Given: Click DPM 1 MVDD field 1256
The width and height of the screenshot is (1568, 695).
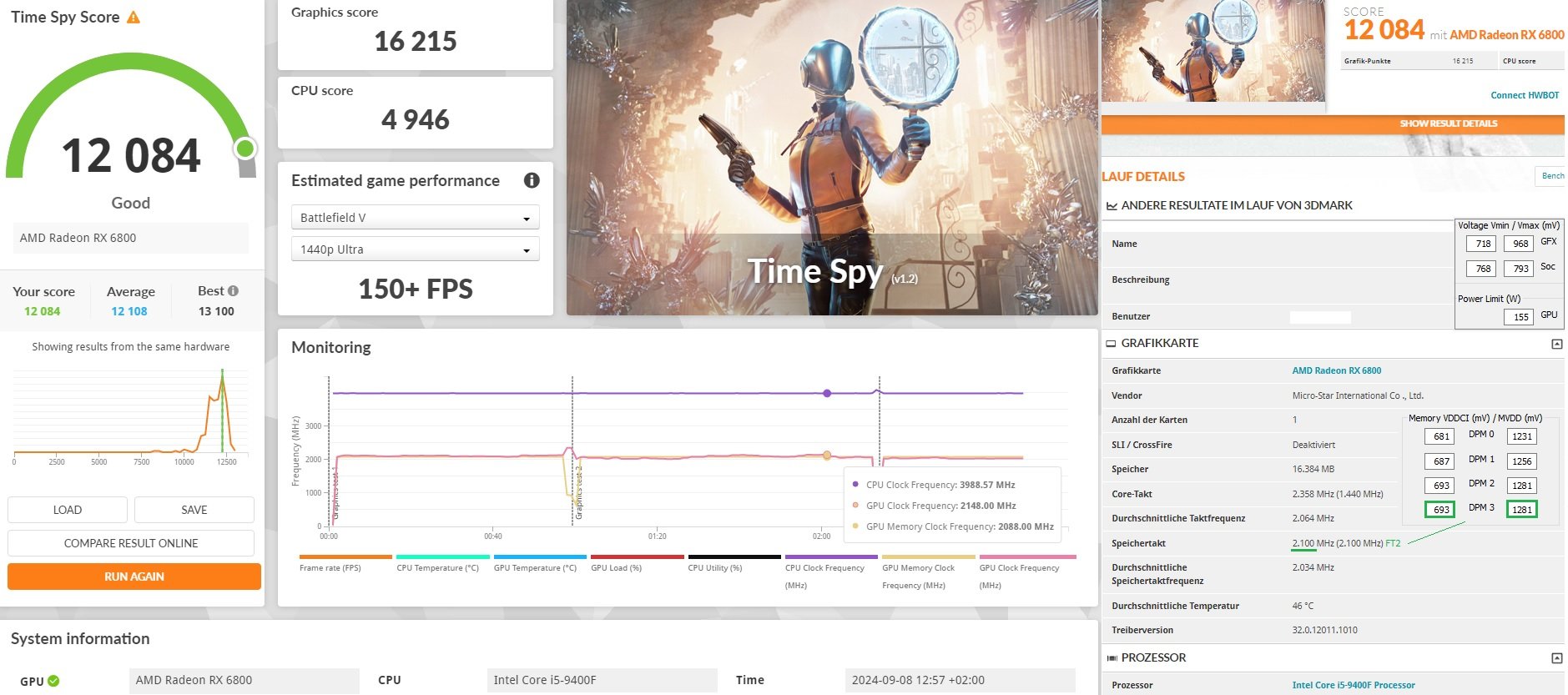Looking at the screenshot, I should point(1522,461).
